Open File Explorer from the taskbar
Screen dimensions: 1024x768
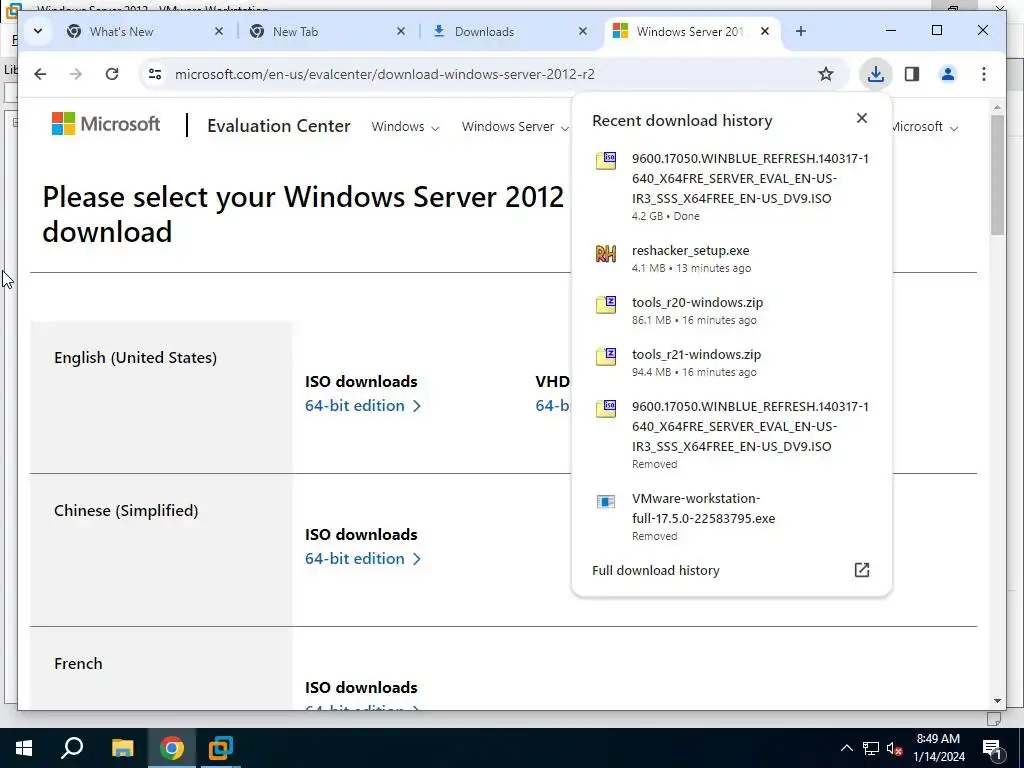pos(122,748)
